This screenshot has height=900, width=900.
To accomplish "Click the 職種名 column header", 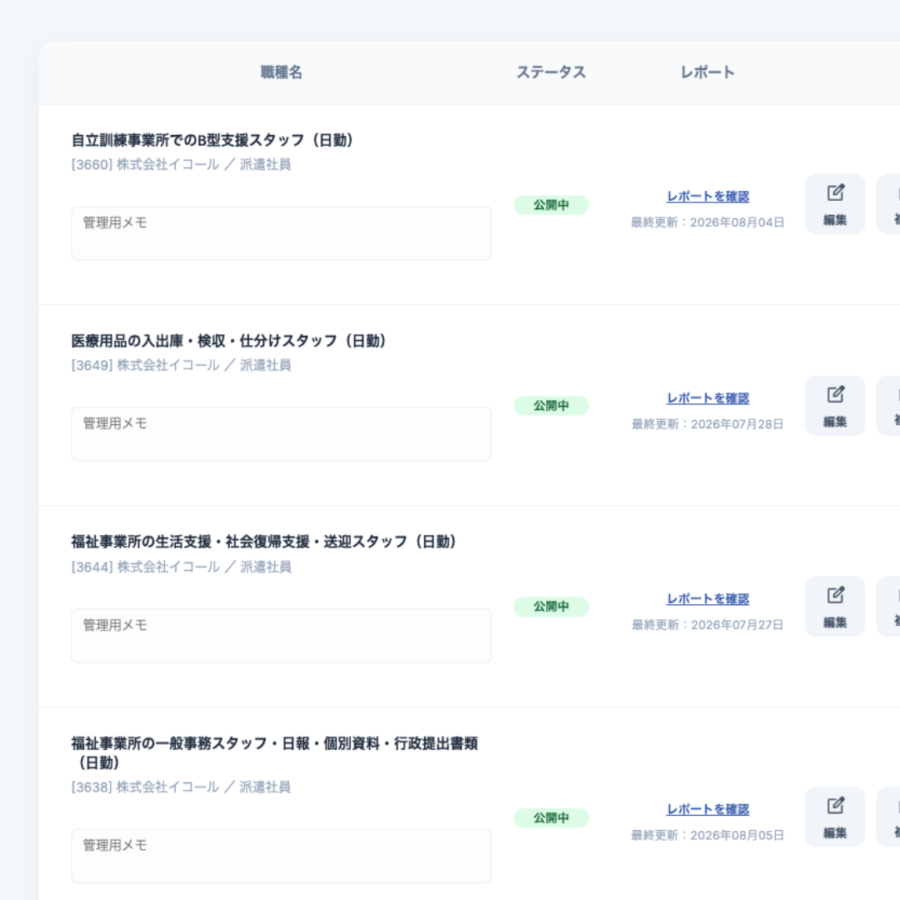I will tap(281, 72).
